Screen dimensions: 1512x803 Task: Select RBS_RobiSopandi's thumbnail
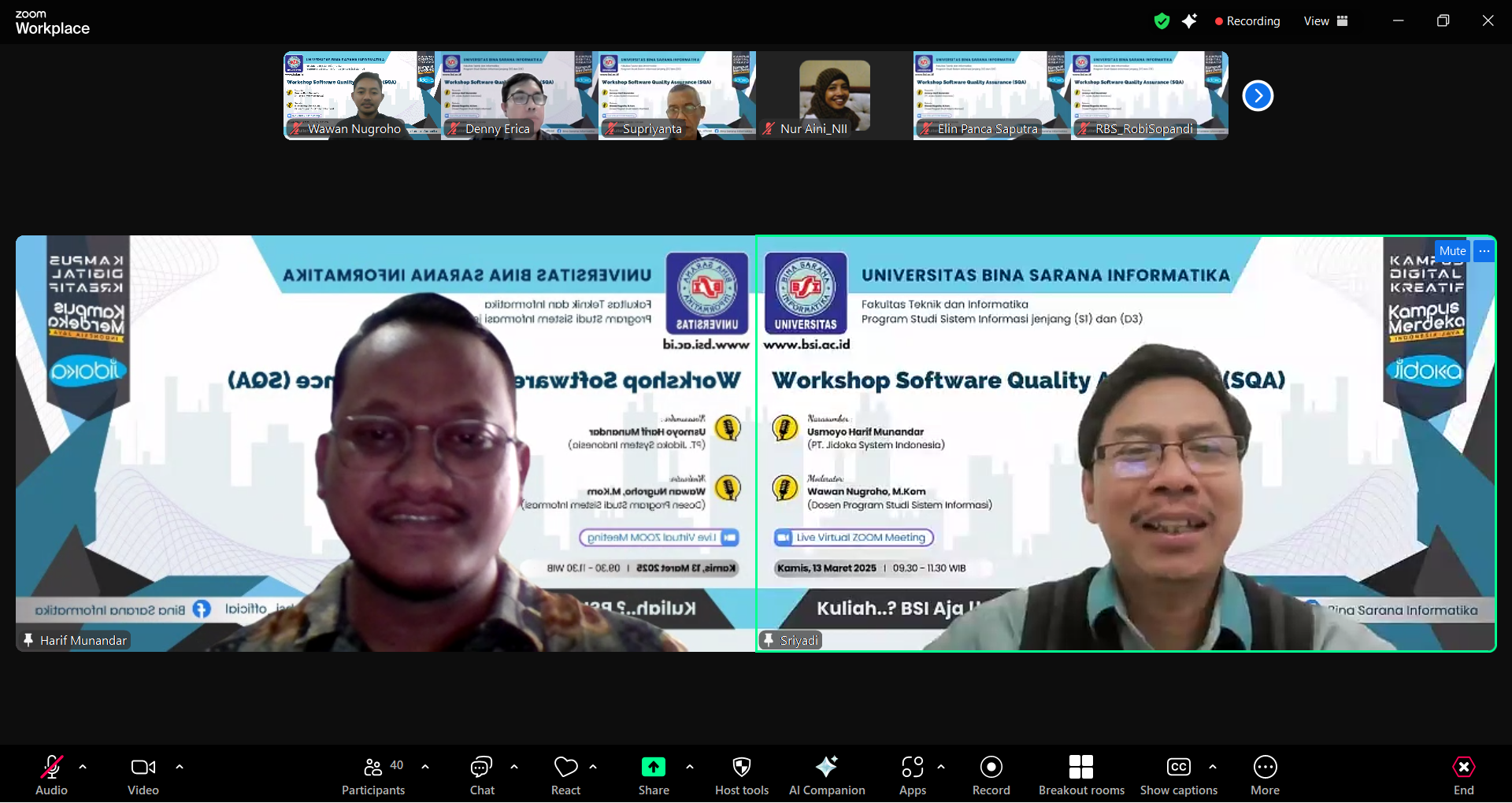click(x=1150, y=95)
